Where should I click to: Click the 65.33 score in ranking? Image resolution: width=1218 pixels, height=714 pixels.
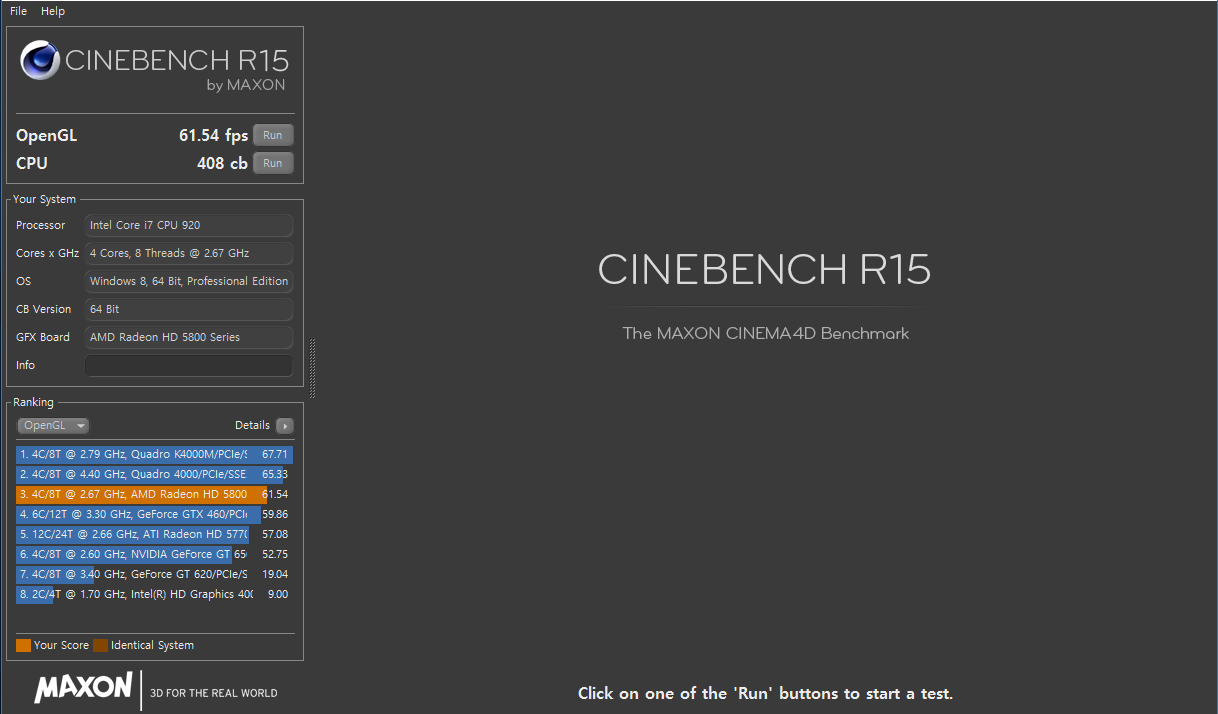(x=275, y=474)
